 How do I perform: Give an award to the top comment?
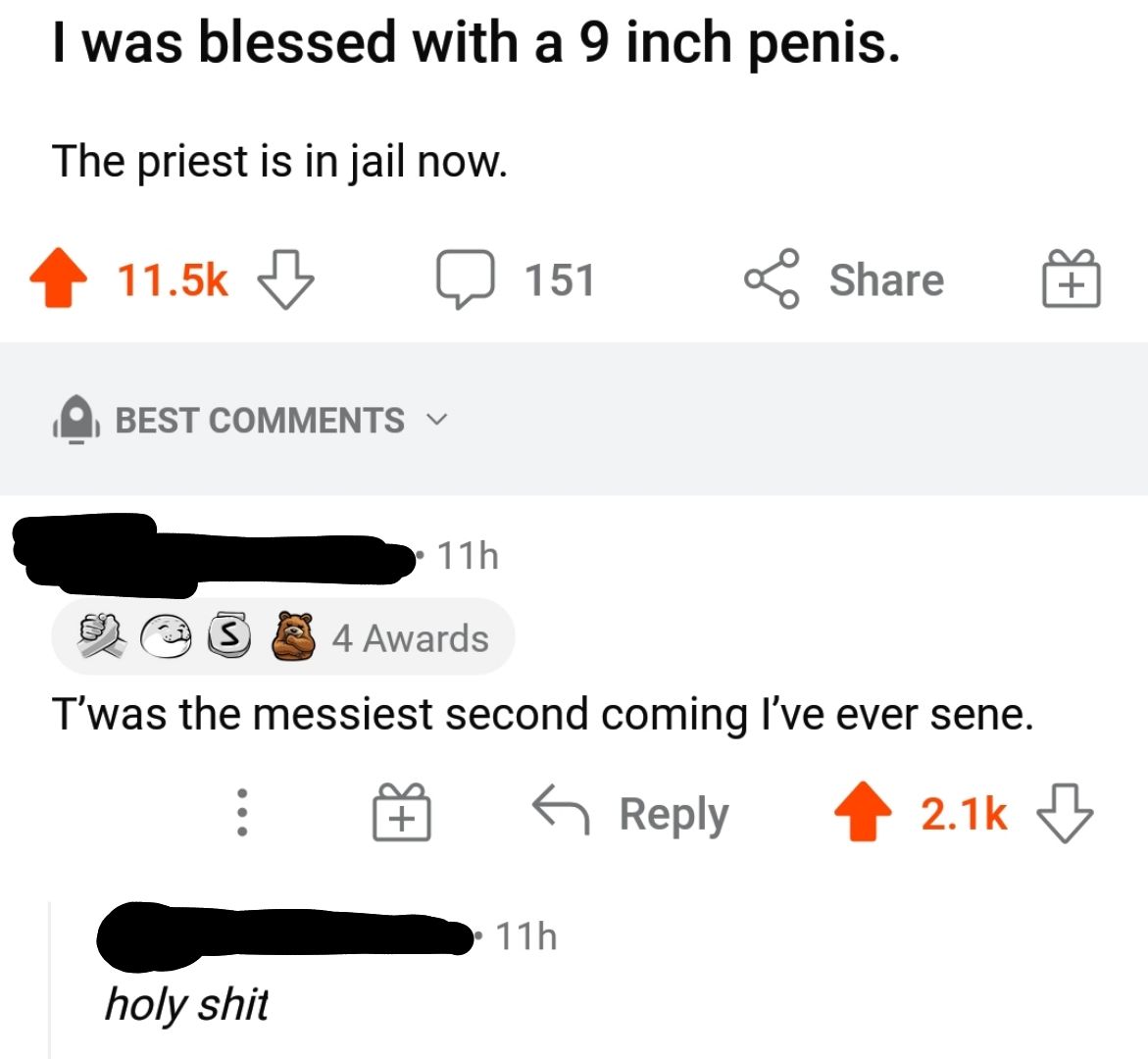(402, 813)
